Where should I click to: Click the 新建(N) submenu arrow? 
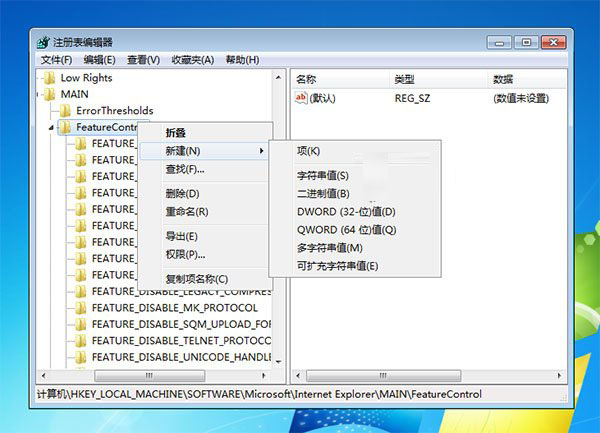click(261, 151)
